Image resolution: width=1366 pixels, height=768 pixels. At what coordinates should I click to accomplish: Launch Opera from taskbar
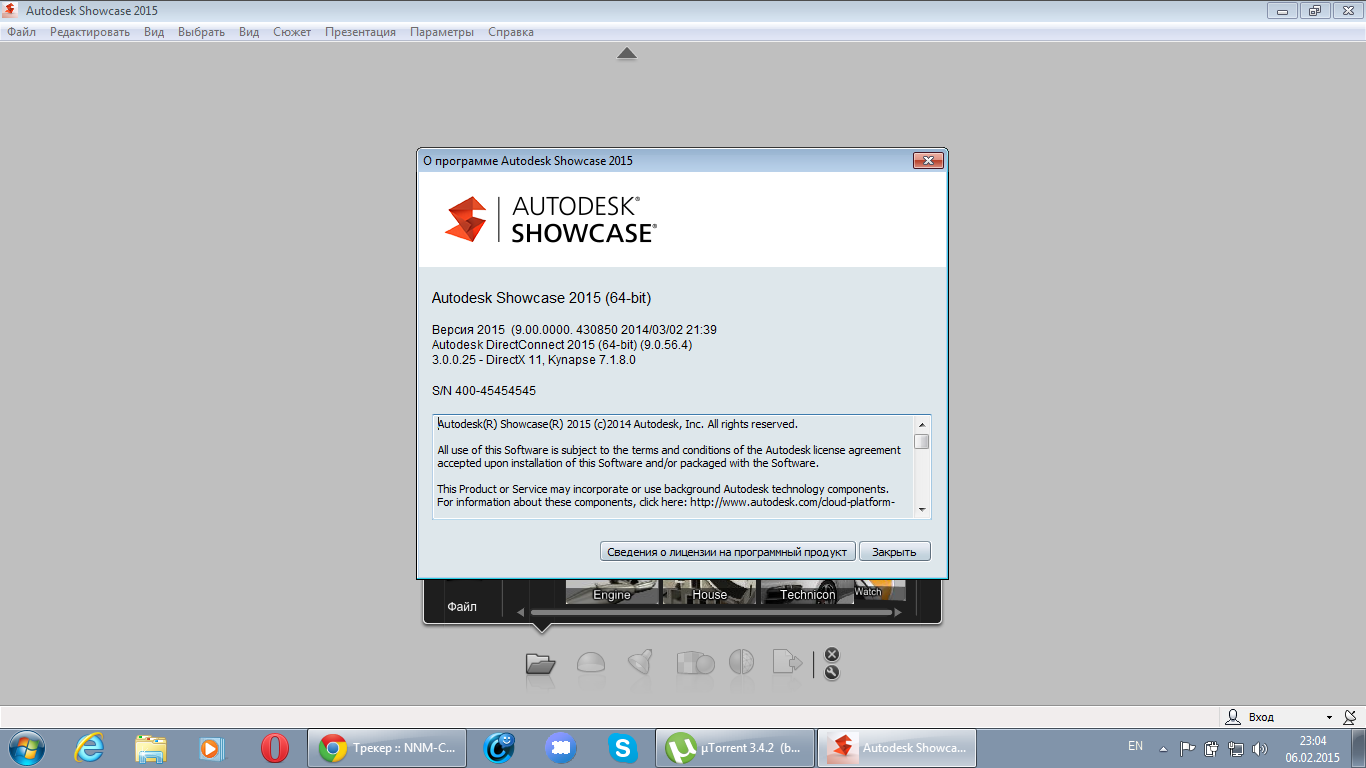pyautogui.click(x=274, y=748)
